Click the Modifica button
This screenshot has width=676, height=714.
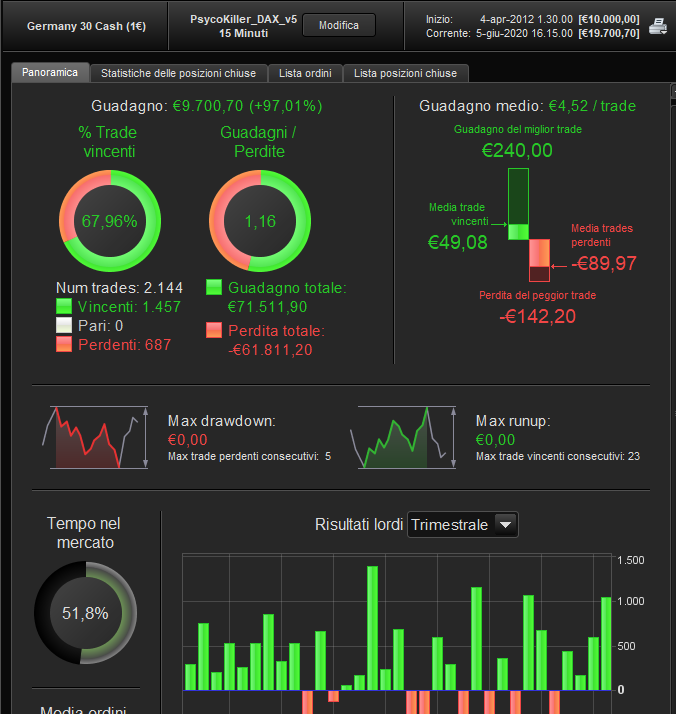coord(339,25)
